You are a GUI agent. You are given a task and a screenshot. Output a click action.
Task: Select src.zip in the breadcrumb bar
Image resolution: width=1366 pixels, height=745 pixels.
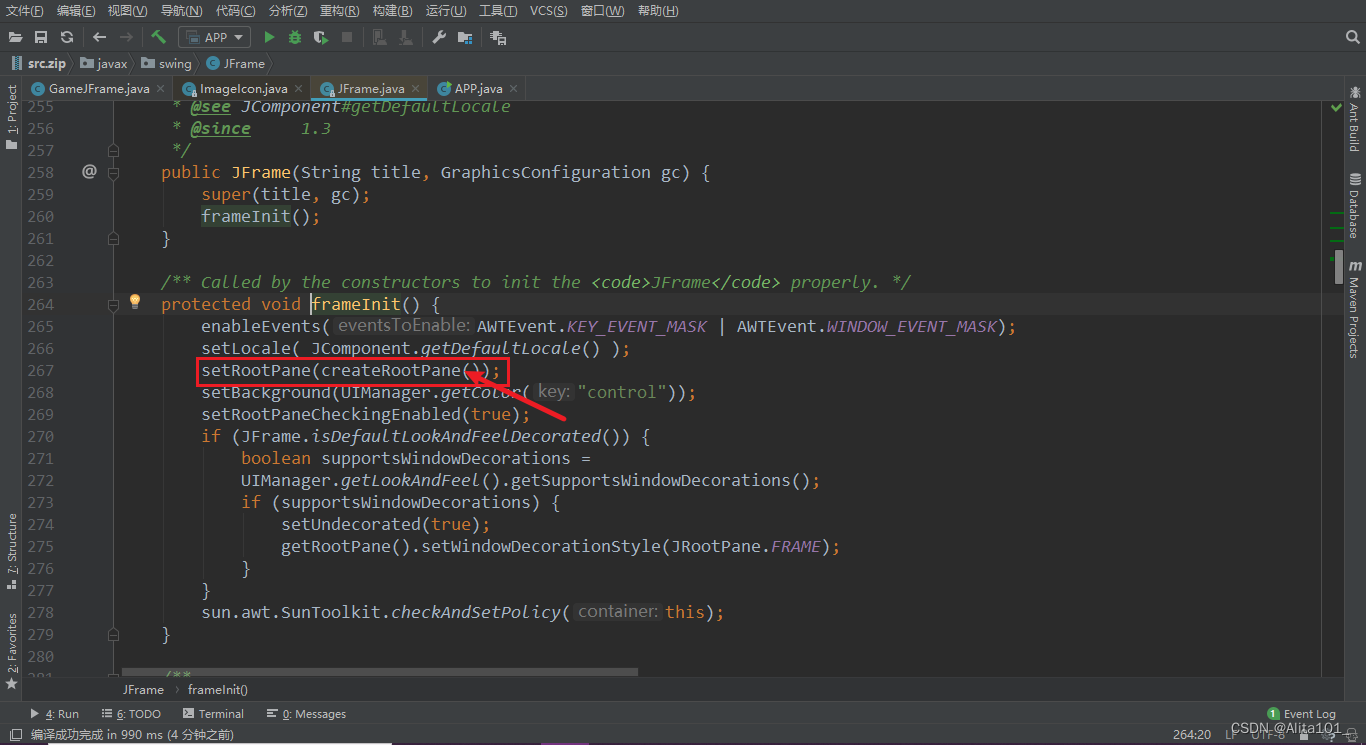tap(38, 63)
